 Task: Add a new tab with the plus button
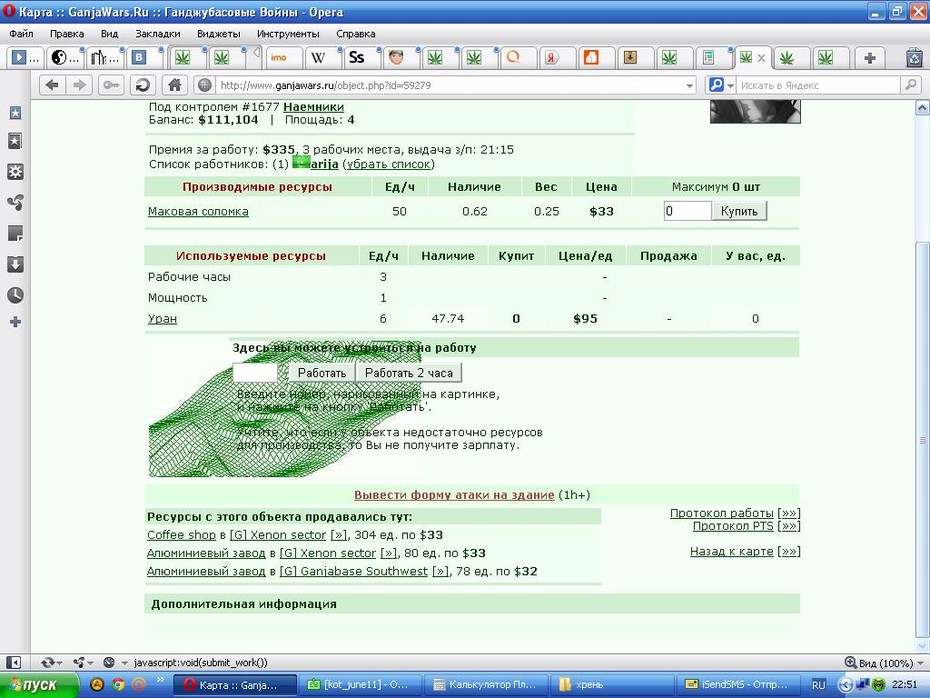pyautogui.click(x=870, y=58)
